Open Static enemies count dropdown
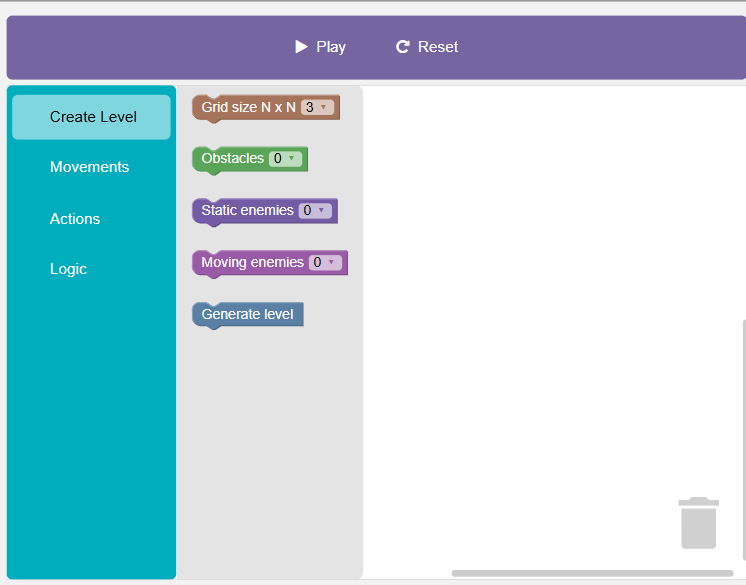The width and height of the screenshot is (746, 585). pos(315,210)
